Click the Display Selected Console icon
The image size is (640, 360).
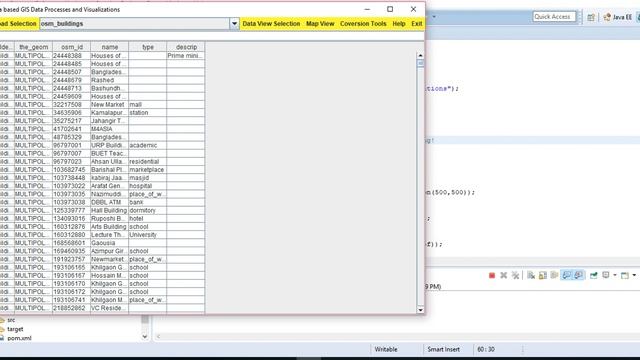point(606,276)
